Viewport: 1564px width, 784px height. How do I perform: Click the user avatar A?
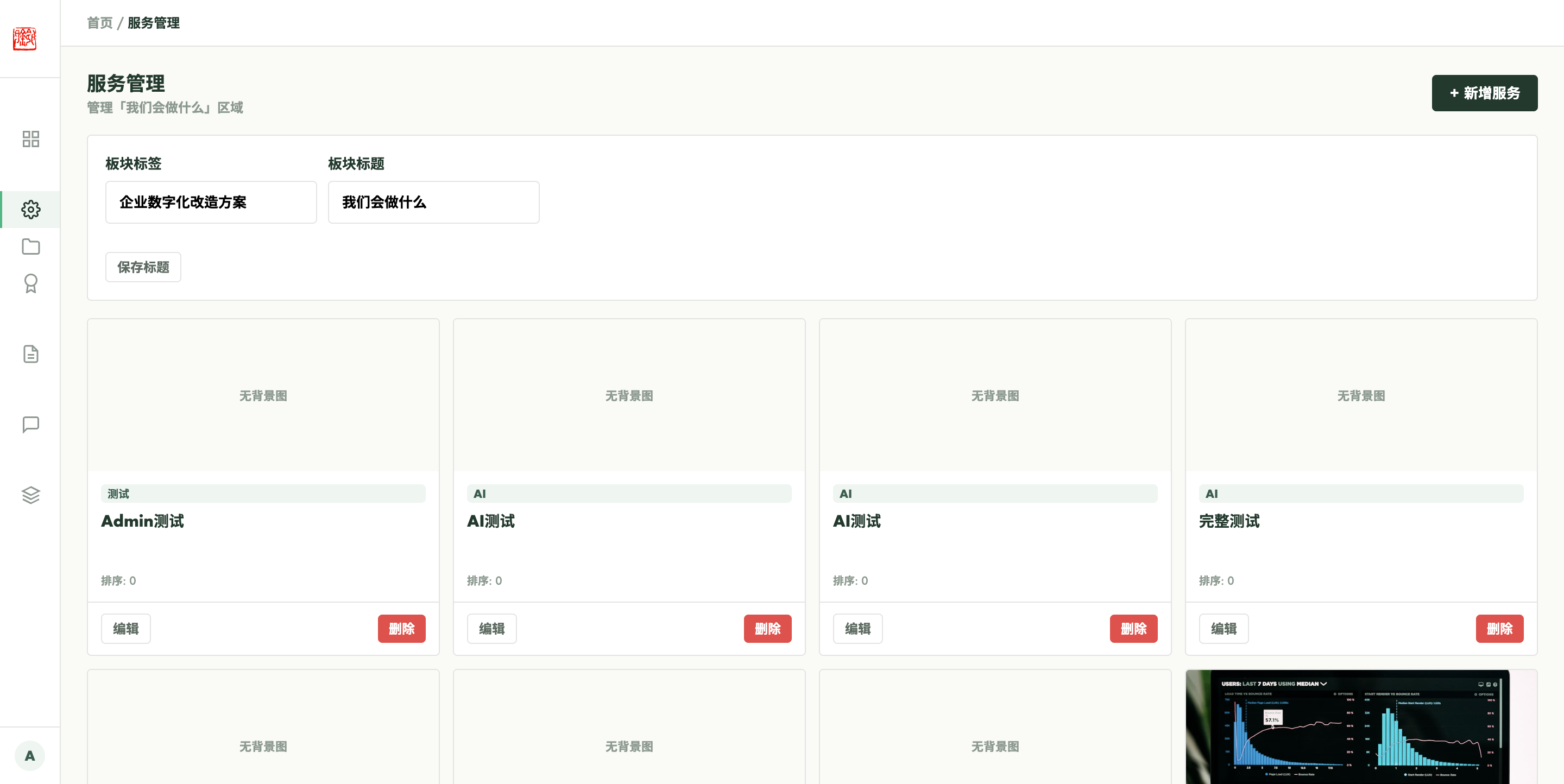click(x=30, y=755)
